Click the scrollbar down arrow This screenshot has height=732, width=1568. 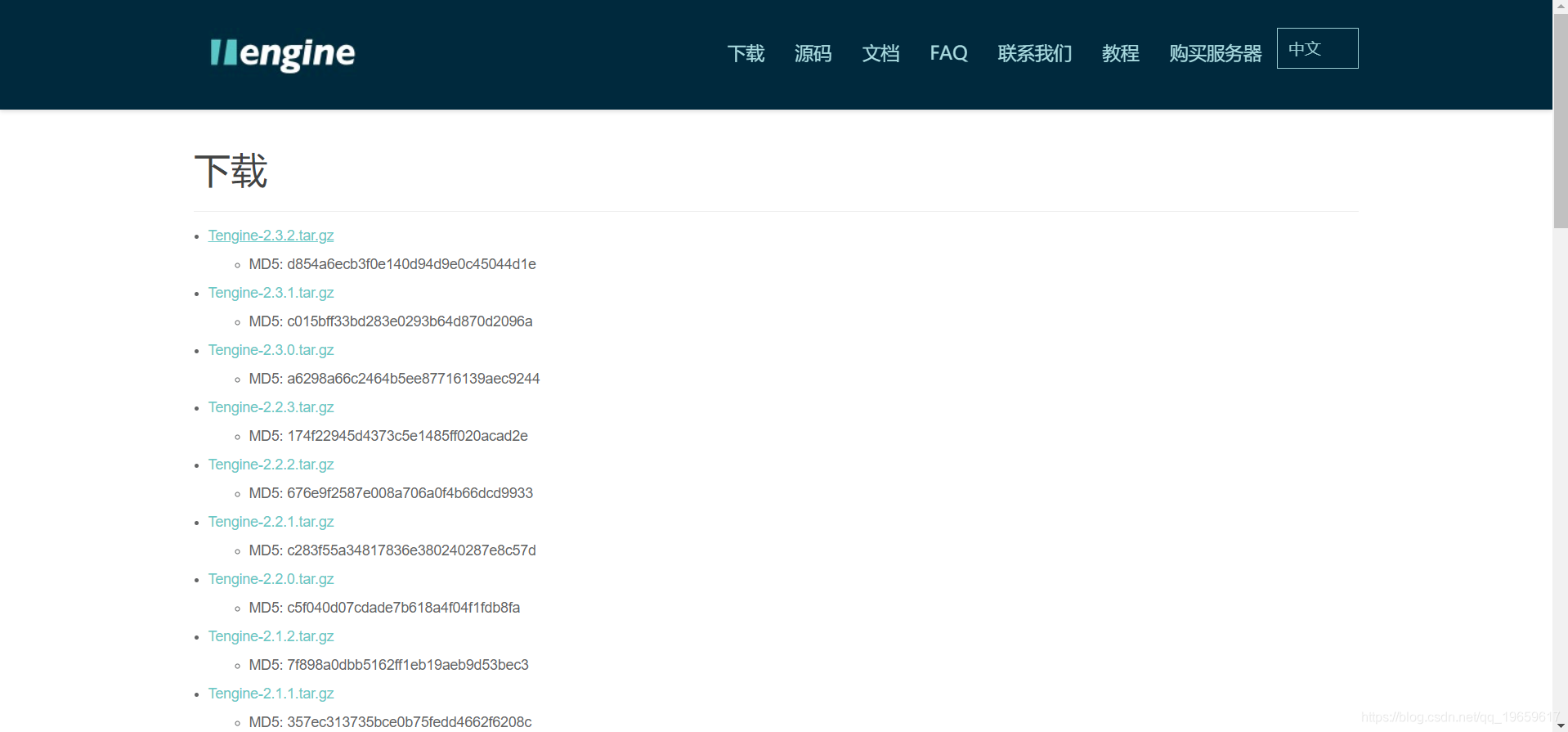[1561, 725]
